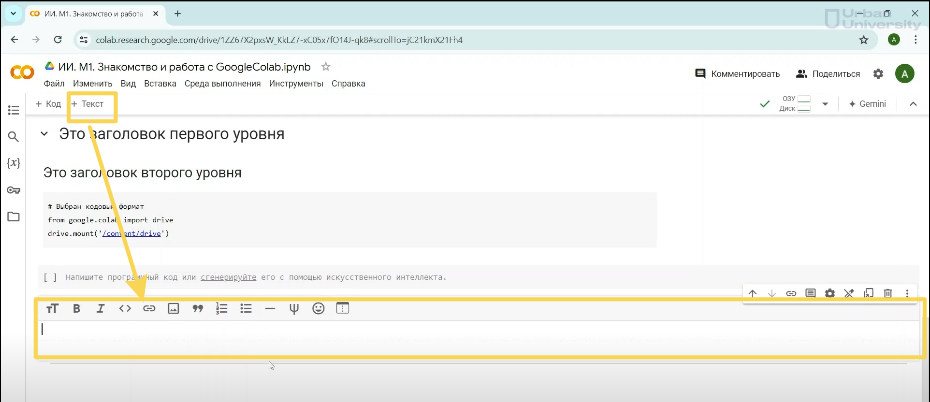
Task: Toggle heading size in text toolbar
Action: (52, 309)
